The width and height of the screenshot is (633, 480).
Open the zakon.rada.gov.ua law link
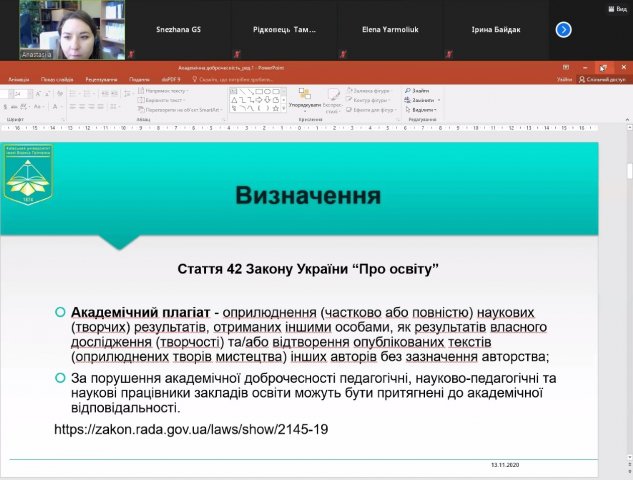193,429
